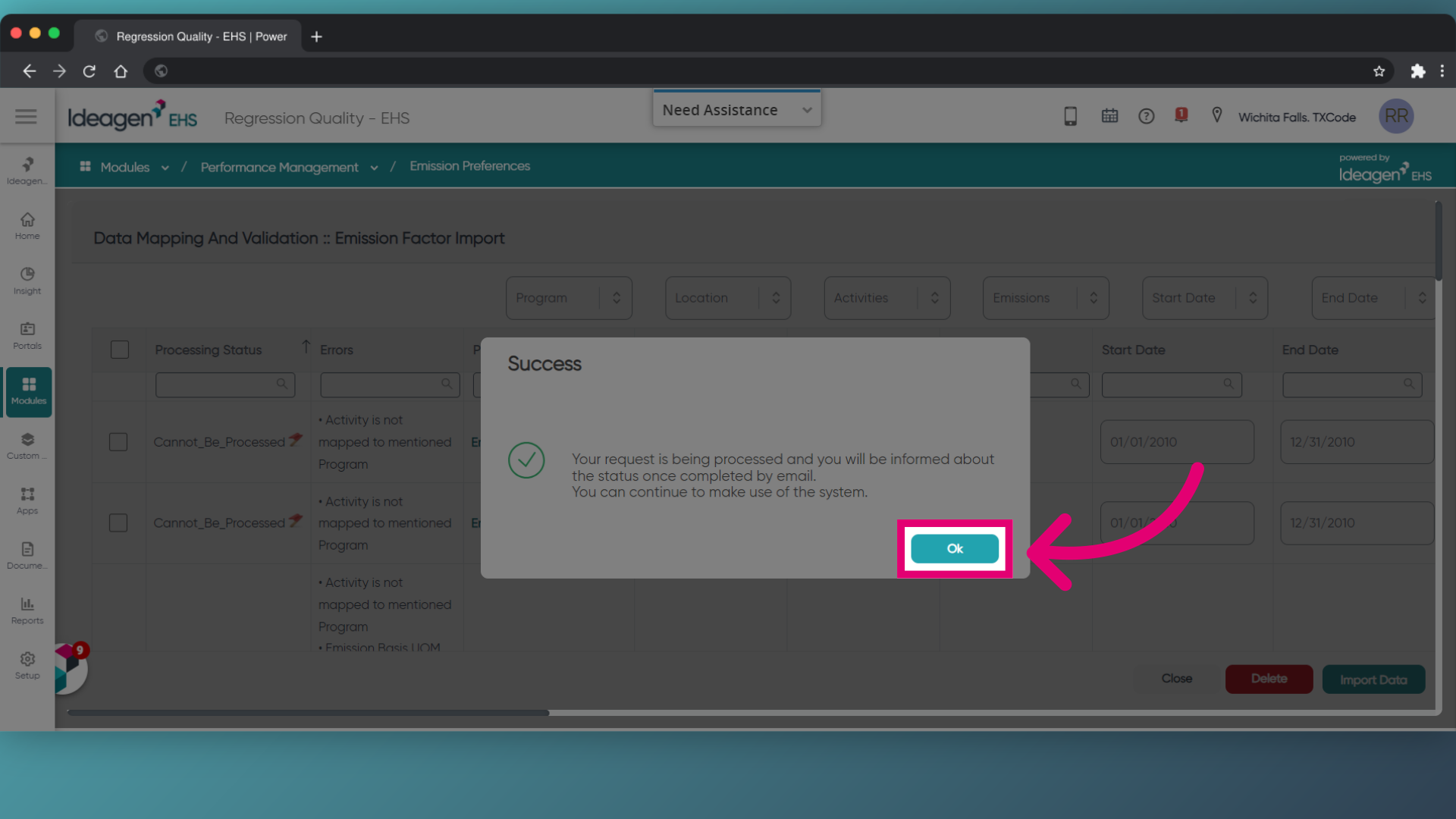The image size is (1456, 819).
Task: Click the Errors column search field
Action: coord(390,384)
